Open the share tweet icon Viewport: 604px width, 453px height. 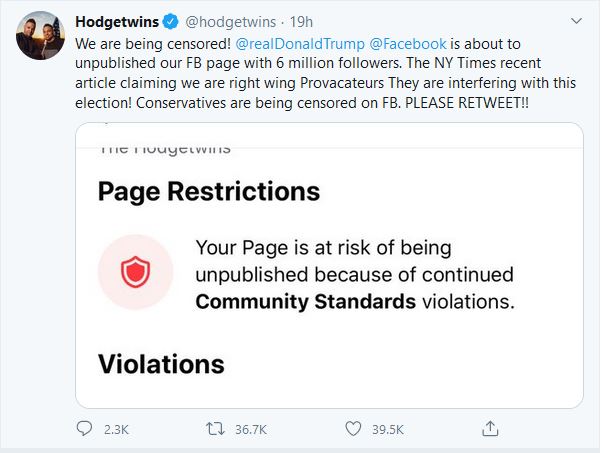(x=490, y=428)
